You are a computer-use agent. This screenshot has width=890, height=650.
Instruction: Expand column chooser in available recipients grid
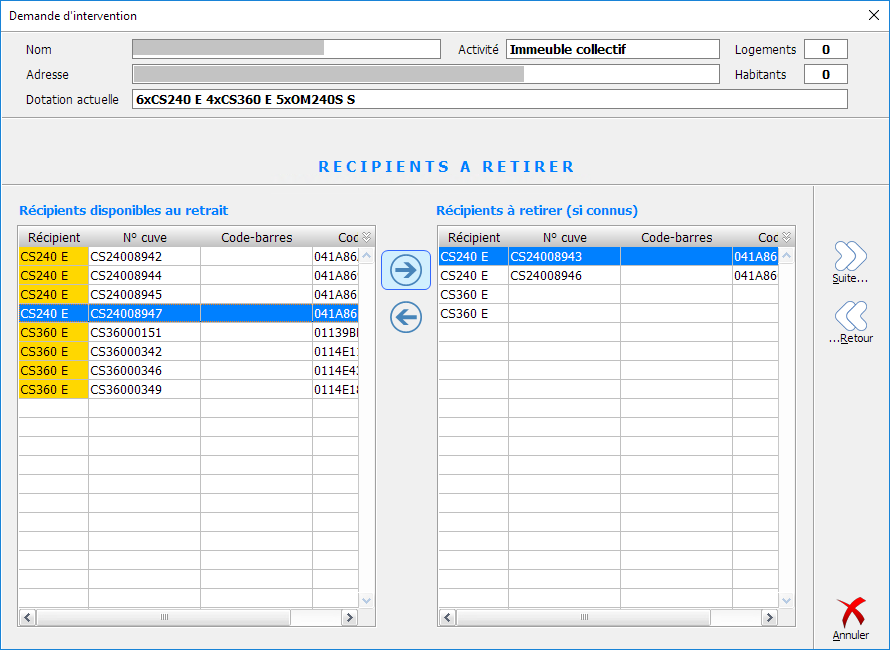(366, 237)
